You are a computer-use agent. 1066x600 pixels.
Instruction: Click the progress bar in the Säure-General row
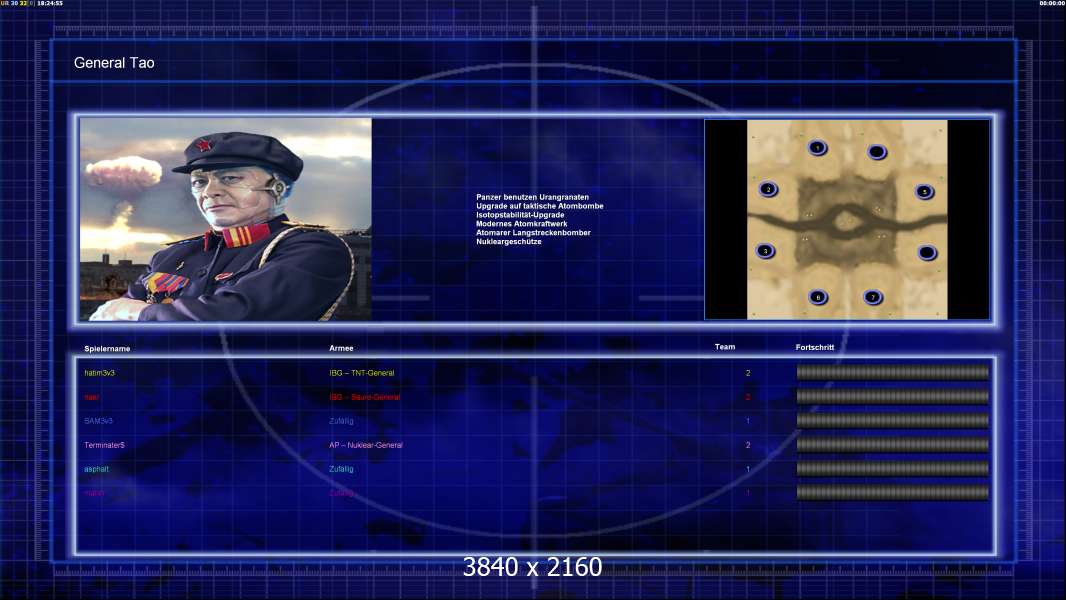click(x=893, y=396)
